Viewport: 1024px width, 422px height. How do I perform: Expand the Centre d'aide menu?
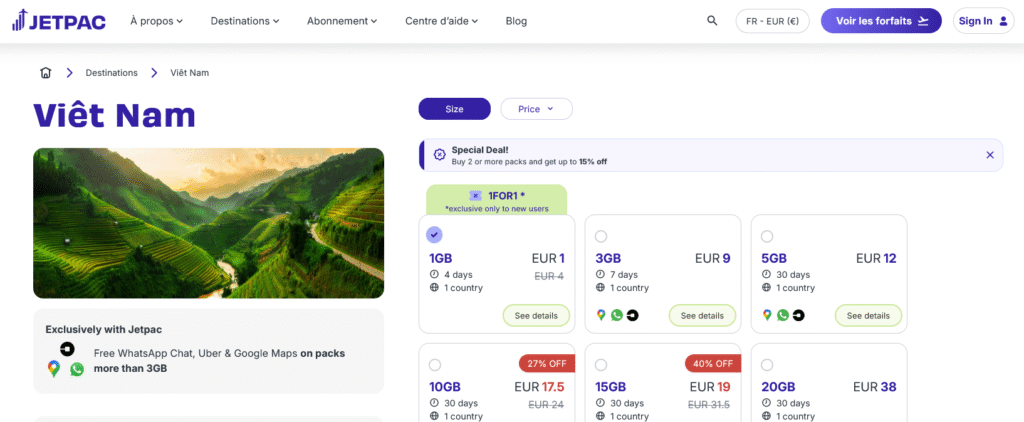(x=441, y=21)
